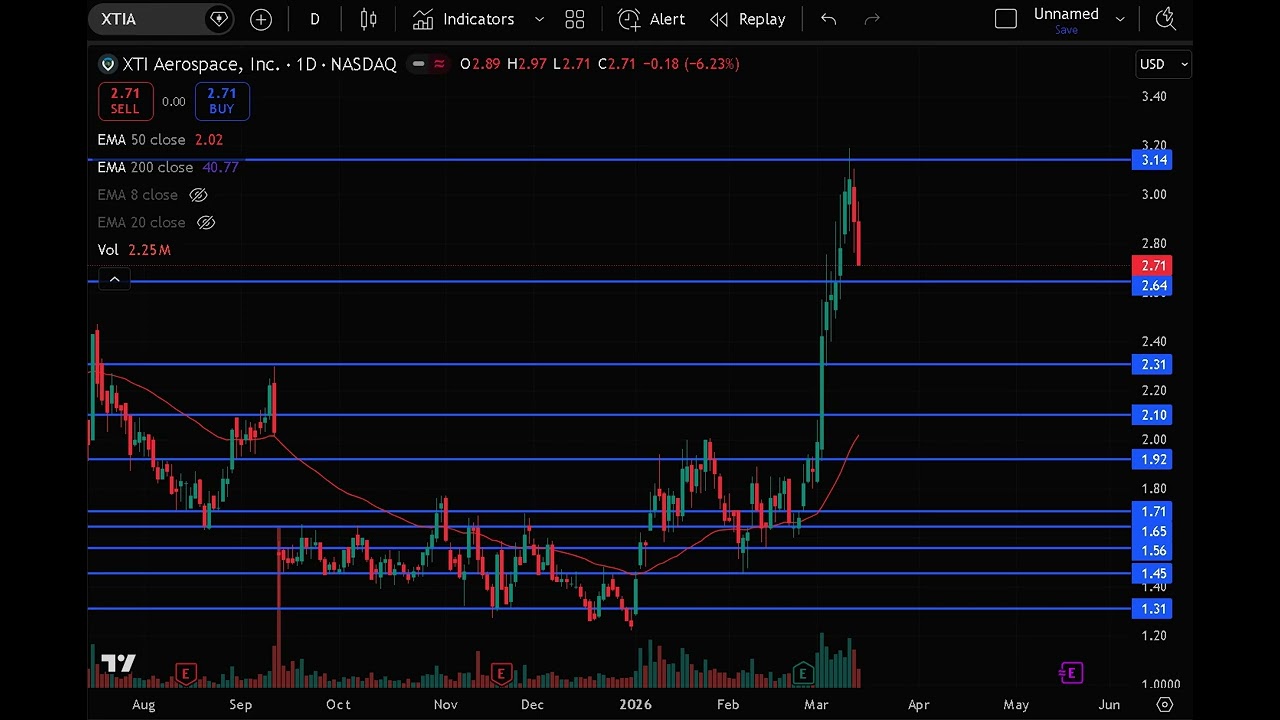Open the D timeframe interval selector

315,19
